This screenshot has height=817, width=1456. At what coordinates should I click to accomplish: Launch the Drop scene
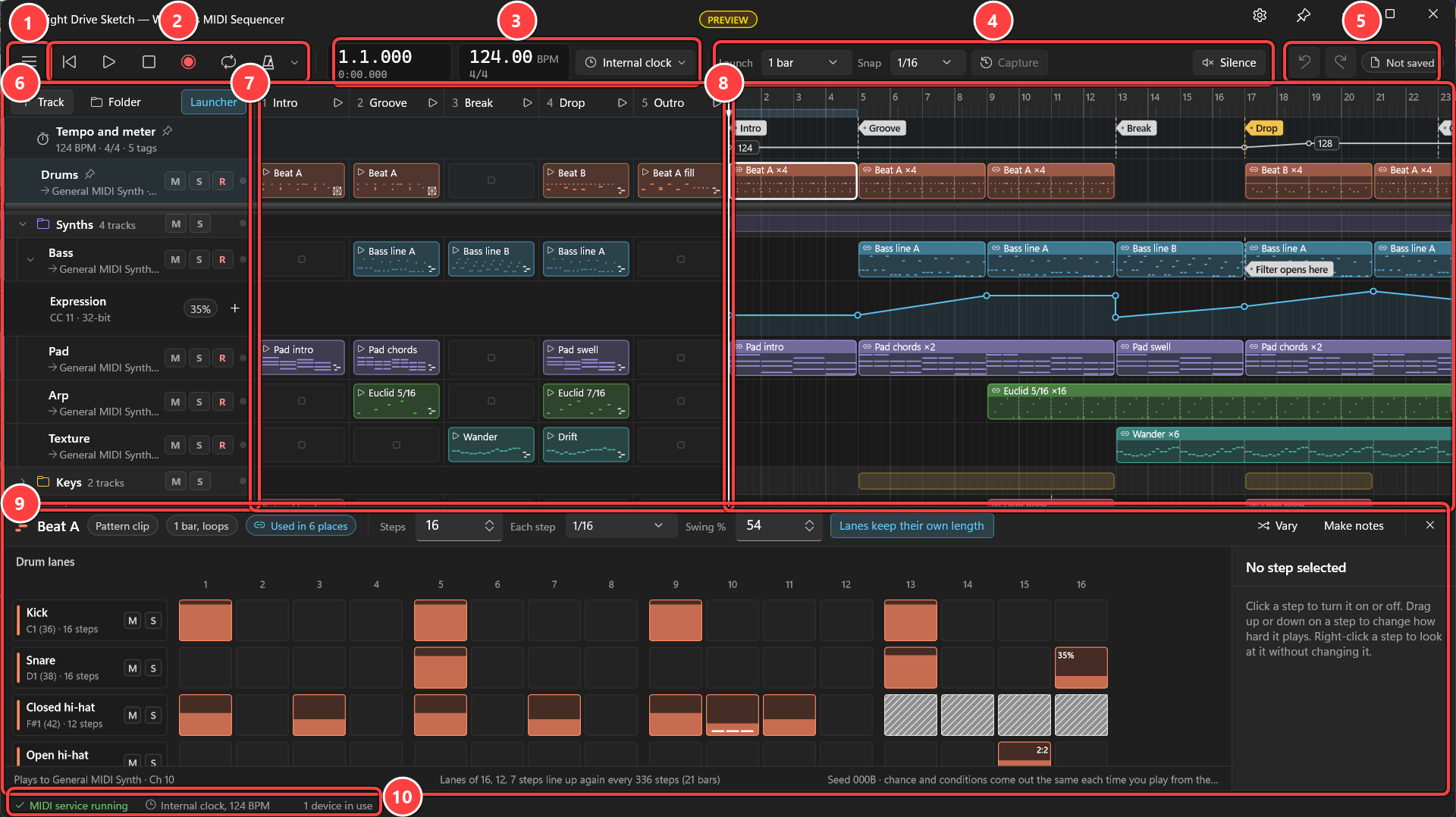coord(622,103)
